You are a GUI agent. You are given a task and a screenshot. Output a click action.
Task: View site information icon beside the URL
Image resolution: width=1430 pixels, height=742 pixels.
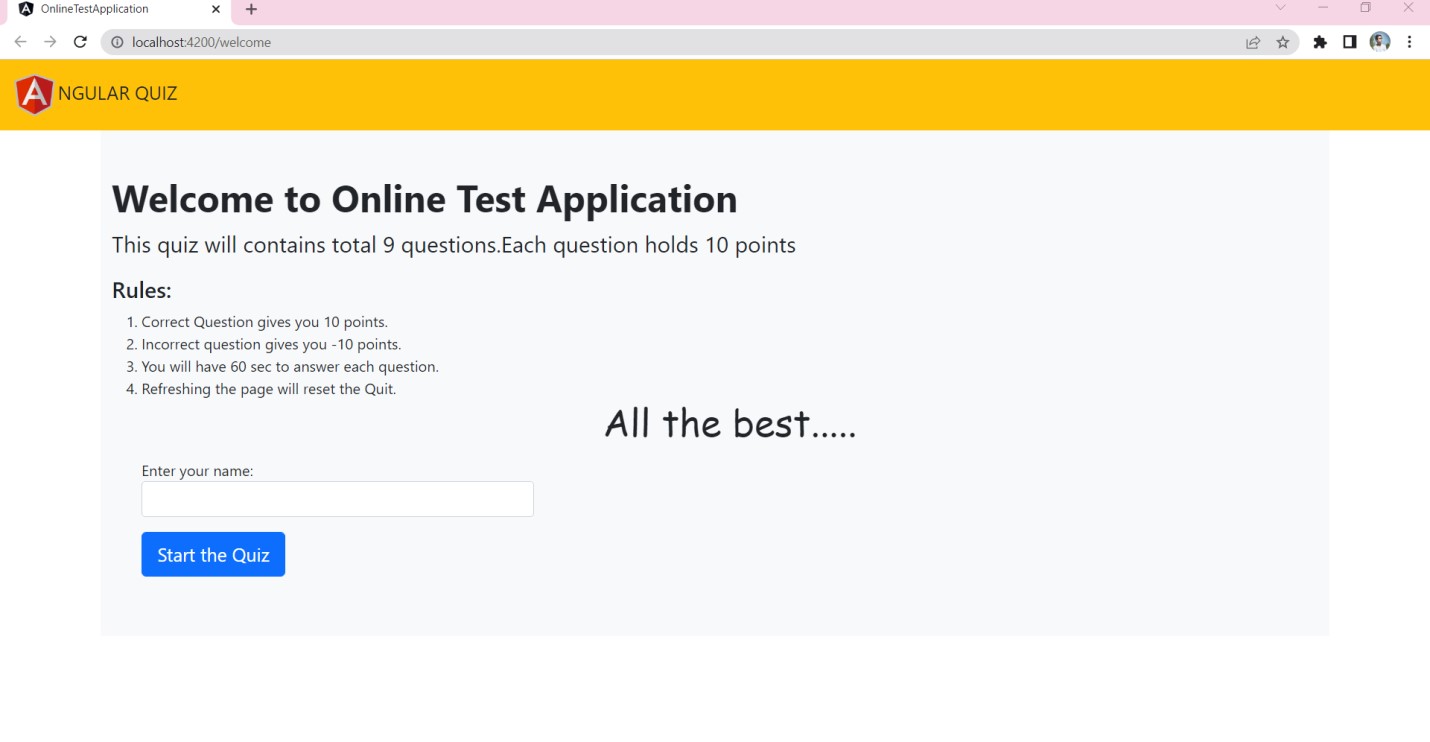117,42
